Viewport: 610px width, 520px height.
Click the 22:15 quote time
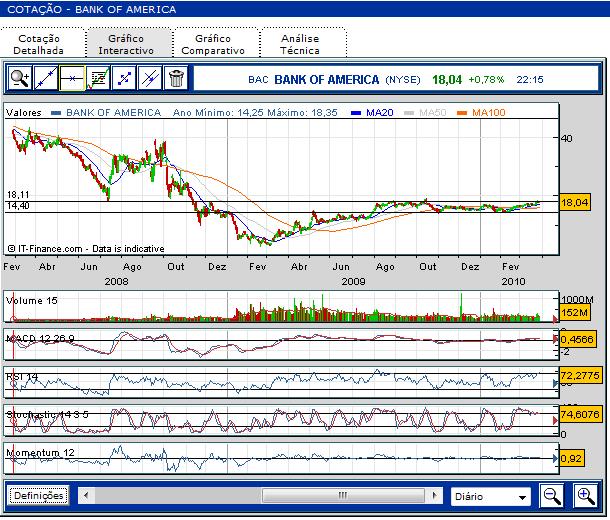(x=530, y=80)
